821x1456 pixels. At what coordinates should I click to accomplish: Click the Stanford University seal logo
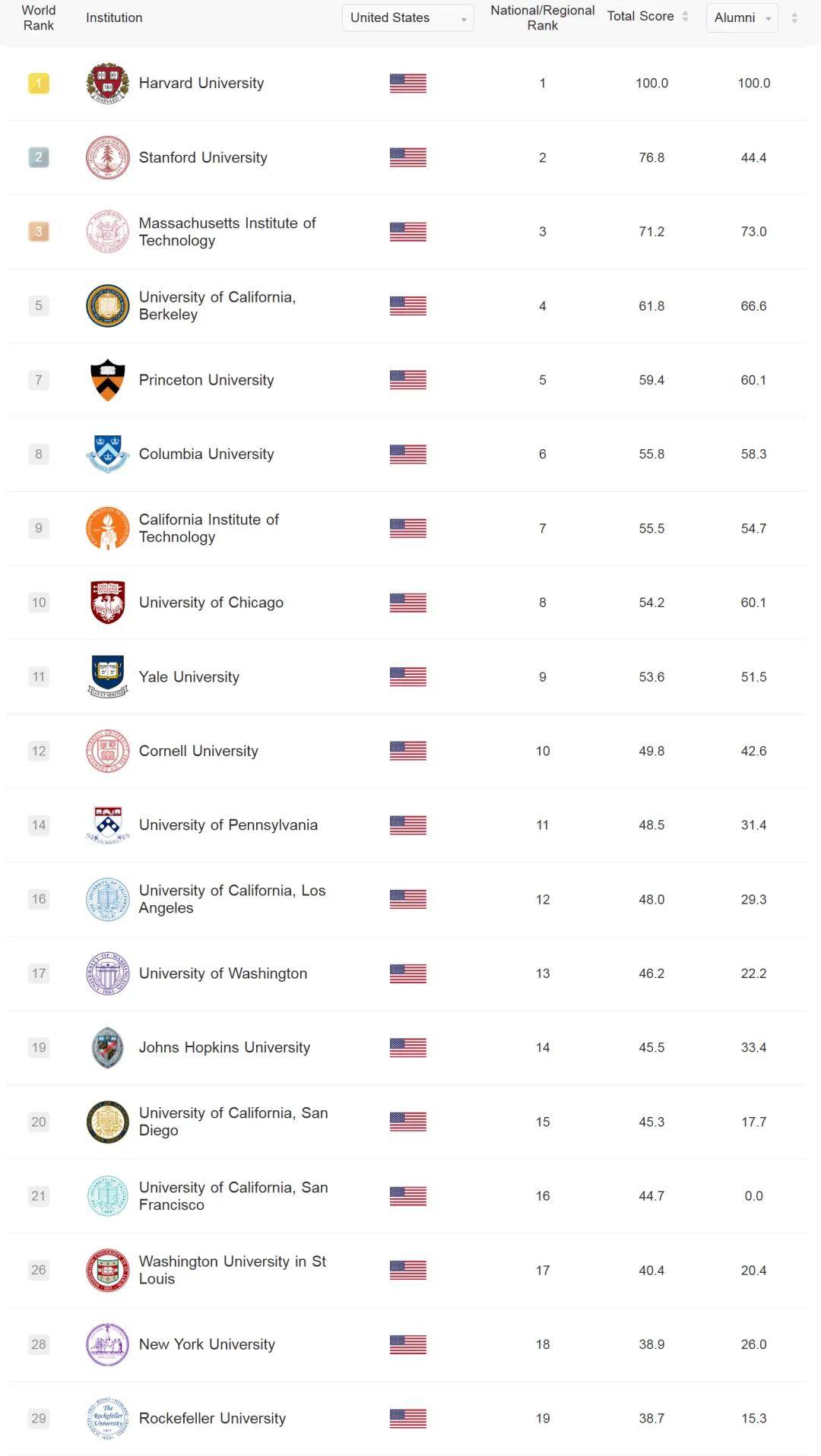coord(107,157)
